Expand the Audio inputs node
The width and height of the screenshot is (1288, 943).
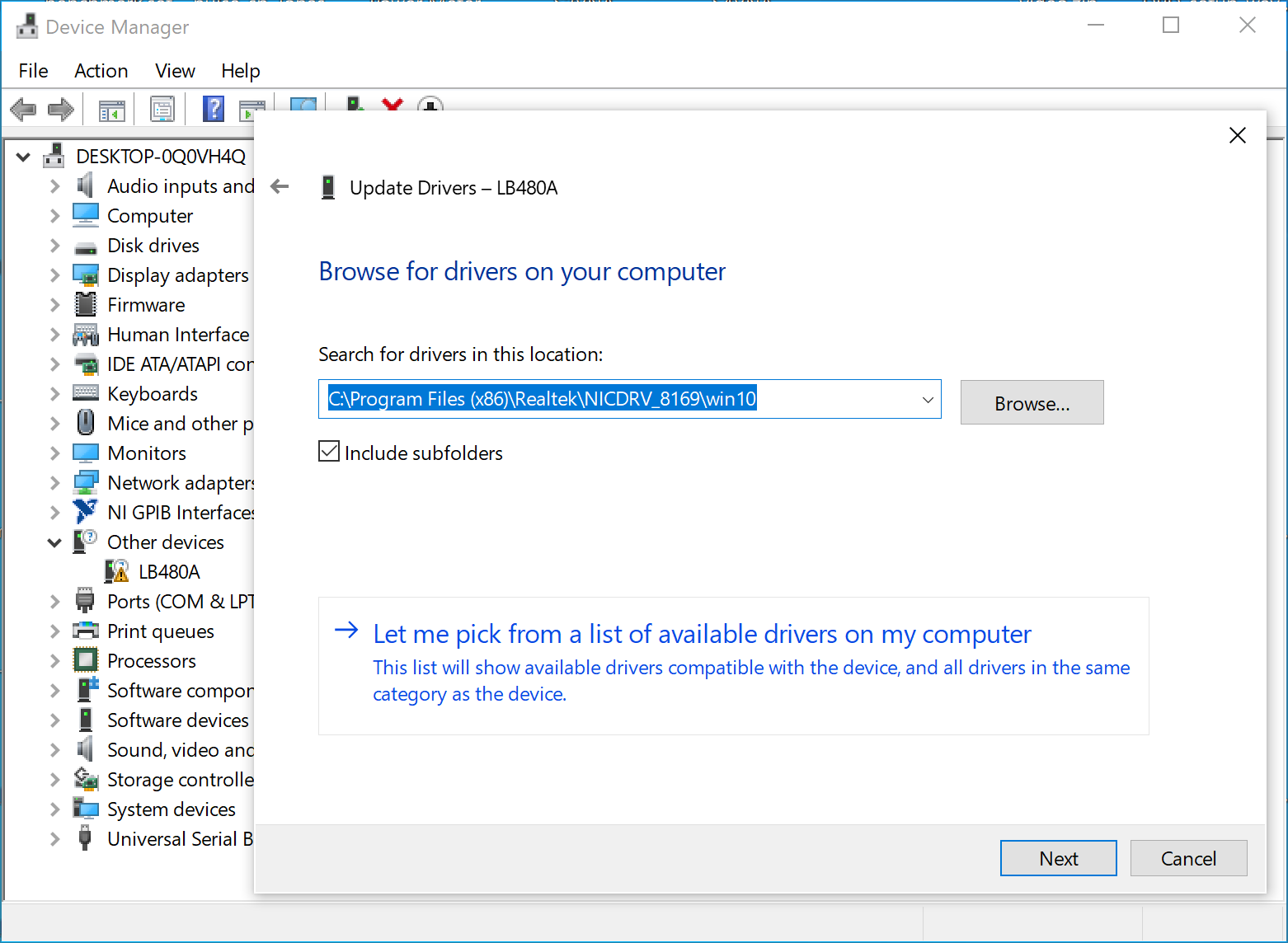coord(54,186)
